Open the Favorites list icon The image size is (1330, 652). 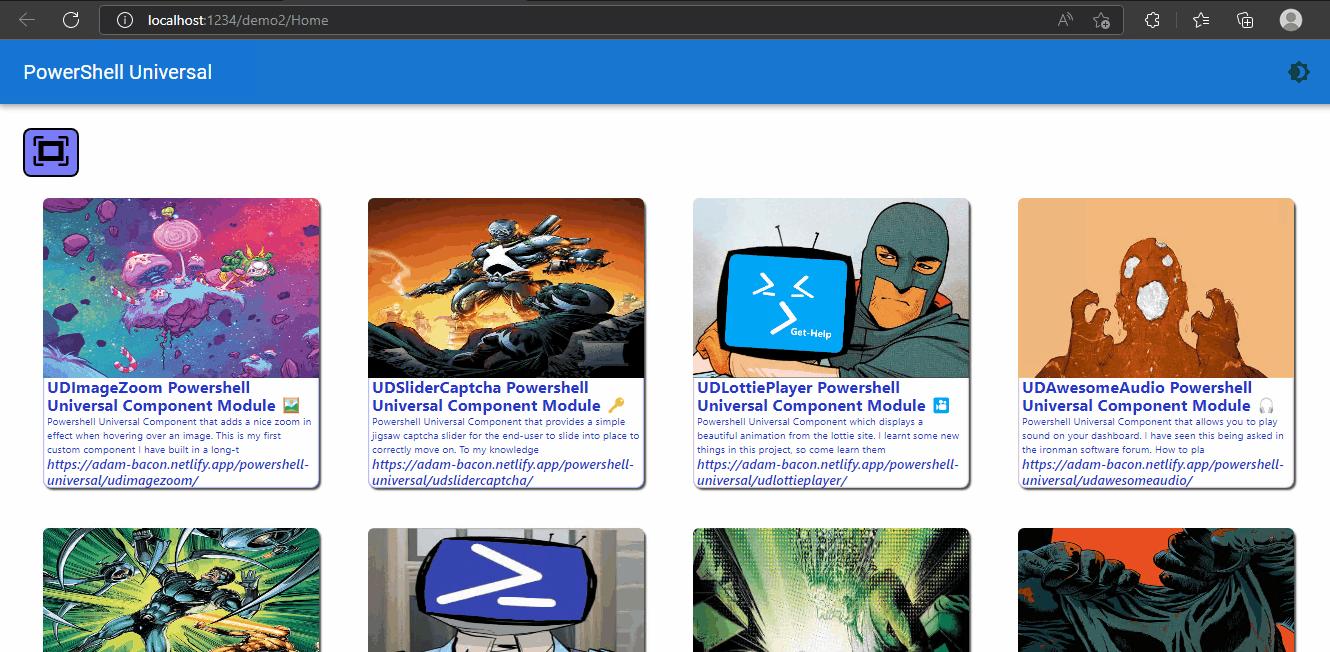click(x=1201, y=20)
